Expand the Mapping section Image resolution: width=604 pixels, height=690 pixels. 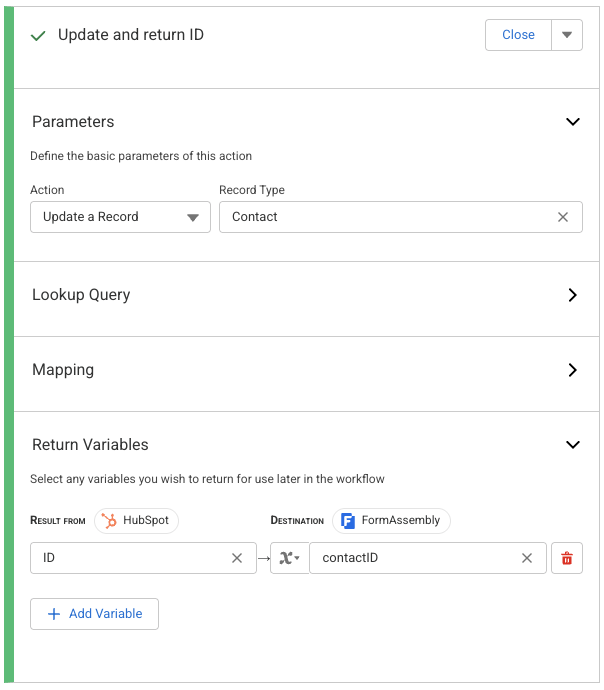[573, 370]
